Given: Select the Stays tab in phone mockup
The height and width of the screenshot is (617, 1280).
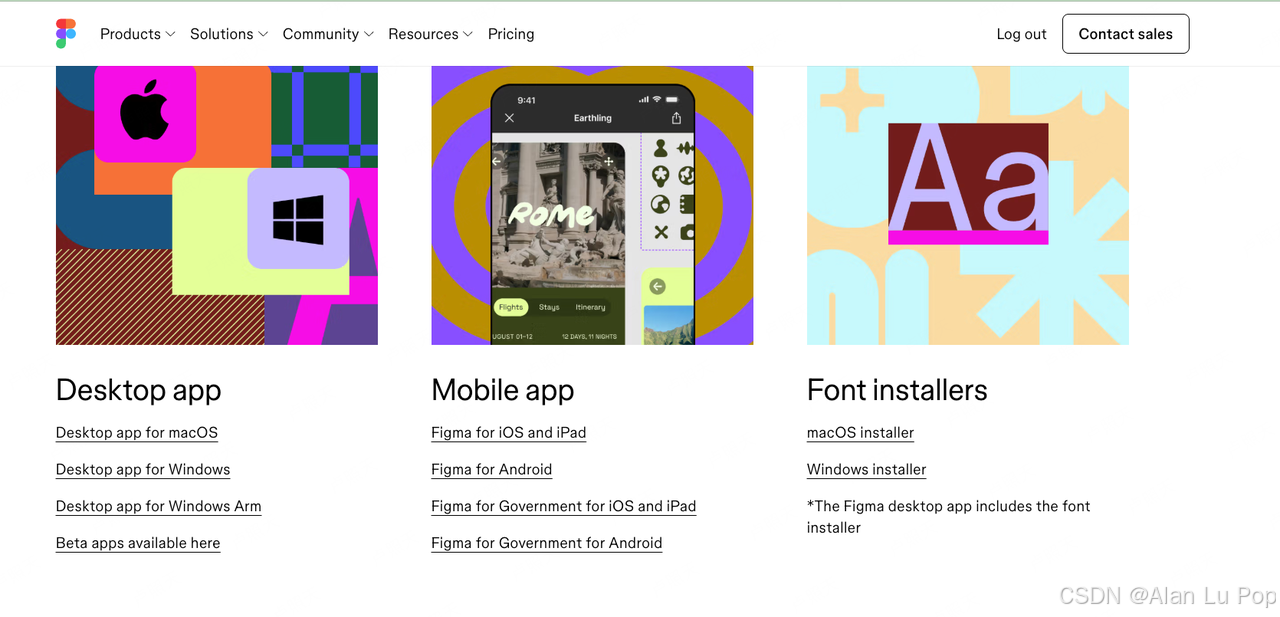Looking at the screenshot, I should point(549,307).
